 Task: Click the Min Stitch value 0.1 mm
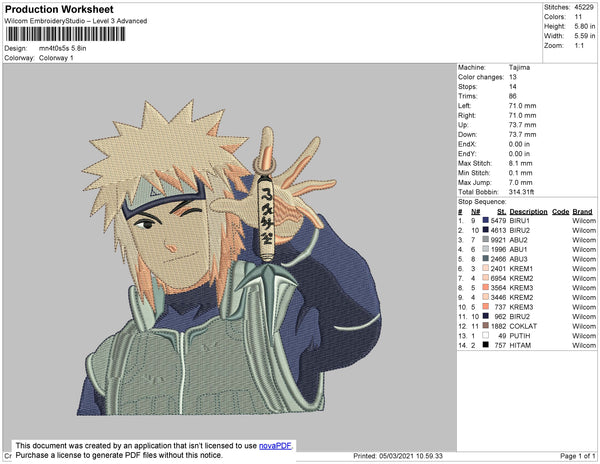[x=520, y=173]
